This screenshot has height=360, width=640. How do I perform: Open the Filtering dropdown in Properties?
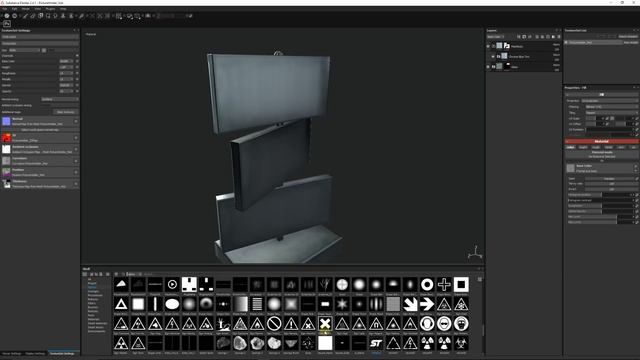611,107
